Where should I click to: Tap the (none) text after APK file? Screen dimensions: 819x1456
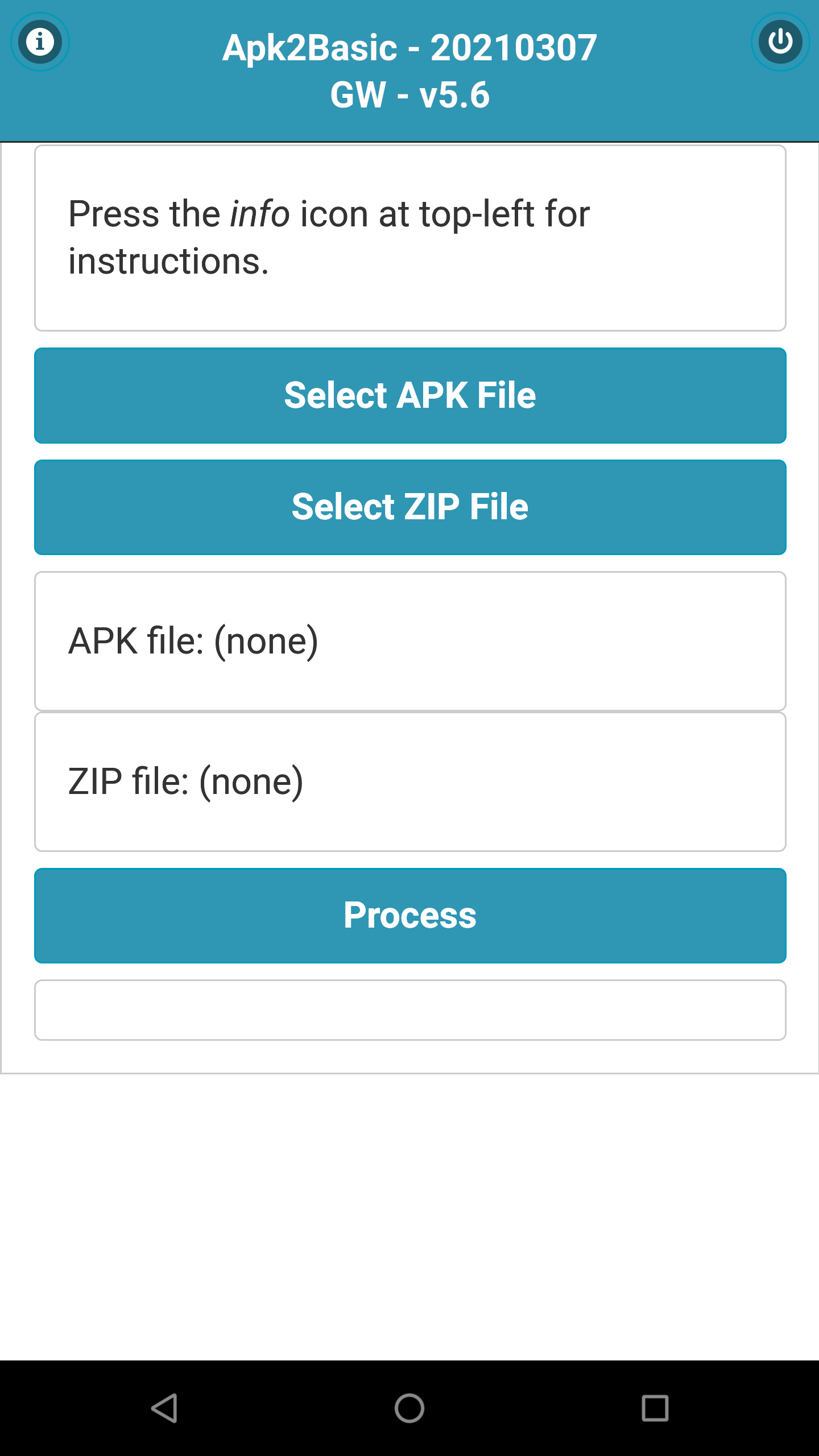[266, 641]
